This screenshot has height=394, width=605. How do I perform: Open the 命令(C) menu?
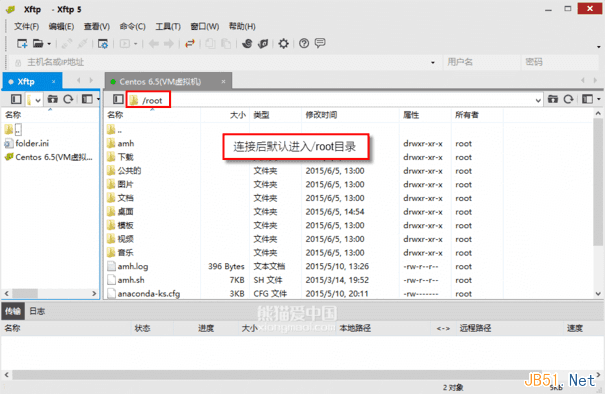pos(132,26)
